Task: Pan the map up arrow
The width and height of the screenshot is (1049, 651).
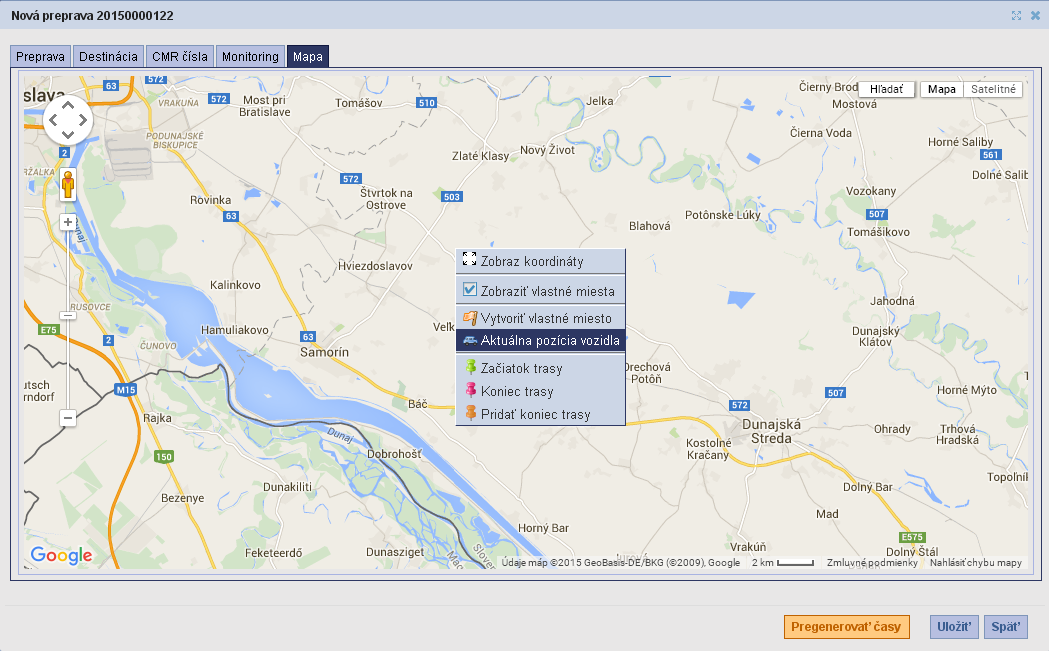Action: [x=68, y=105]
